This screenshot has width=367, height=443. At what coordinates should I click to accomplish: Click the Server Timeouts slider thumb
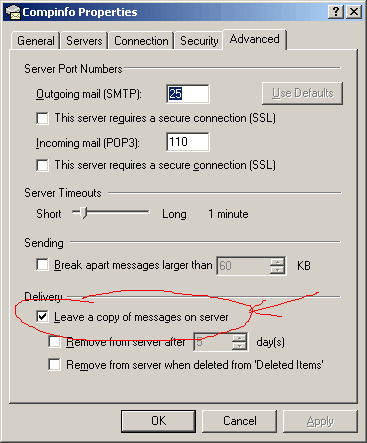[83, 212]
